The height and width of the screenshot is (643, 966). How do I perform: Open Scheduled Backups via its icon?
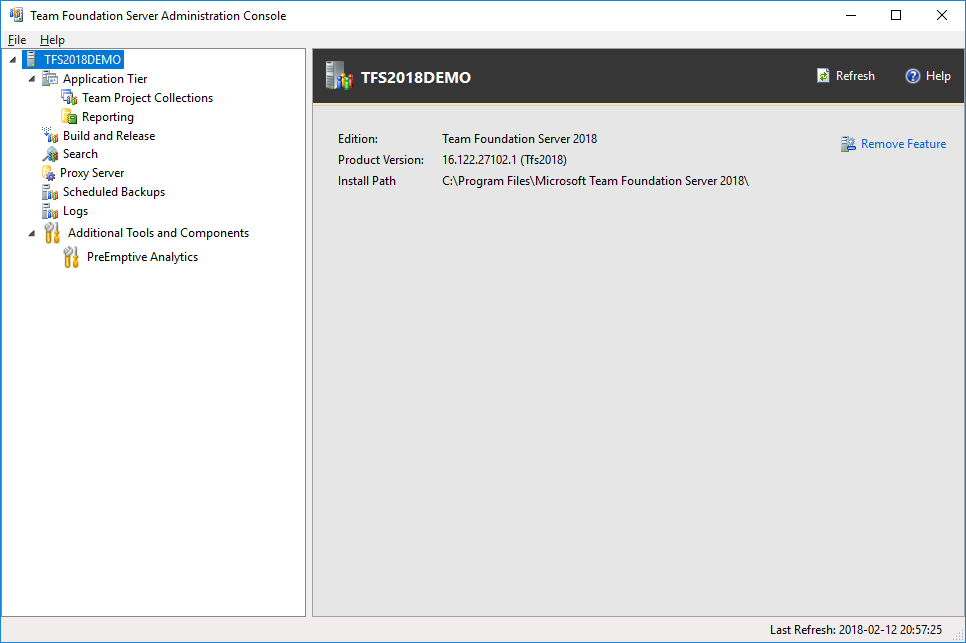pyautogui.click(x=50, y=191)
